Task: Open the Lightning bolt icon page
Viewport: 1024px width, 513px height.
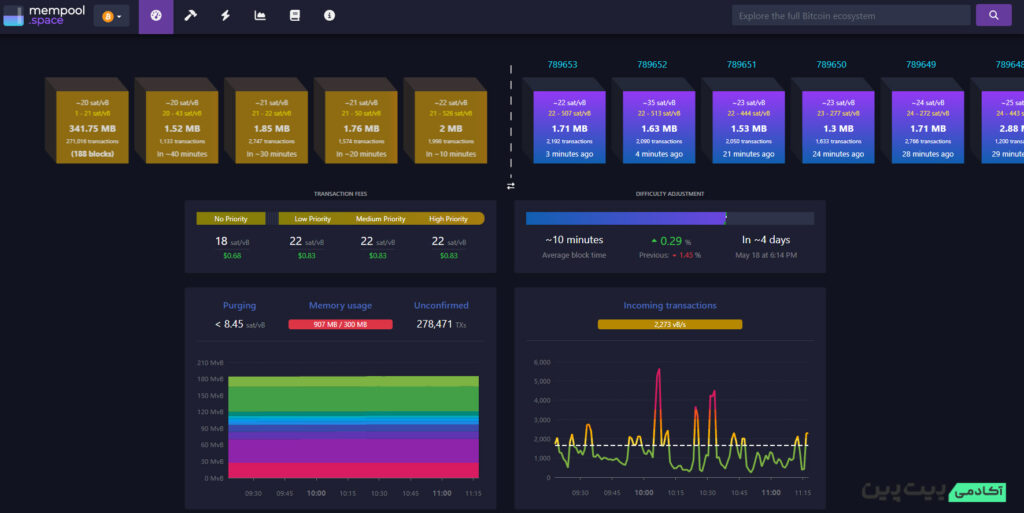Action: 225,16
